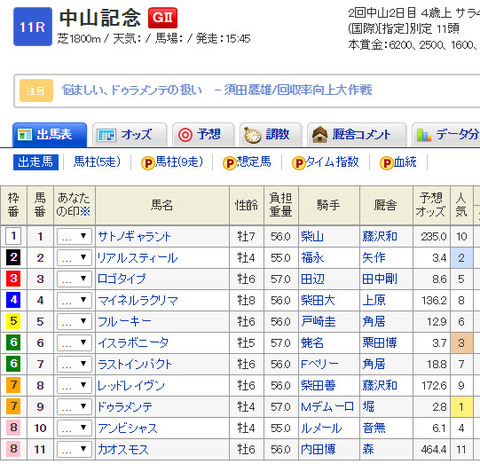
Task: Open mark dropdown for カオスモス
Action: [74, 450]
